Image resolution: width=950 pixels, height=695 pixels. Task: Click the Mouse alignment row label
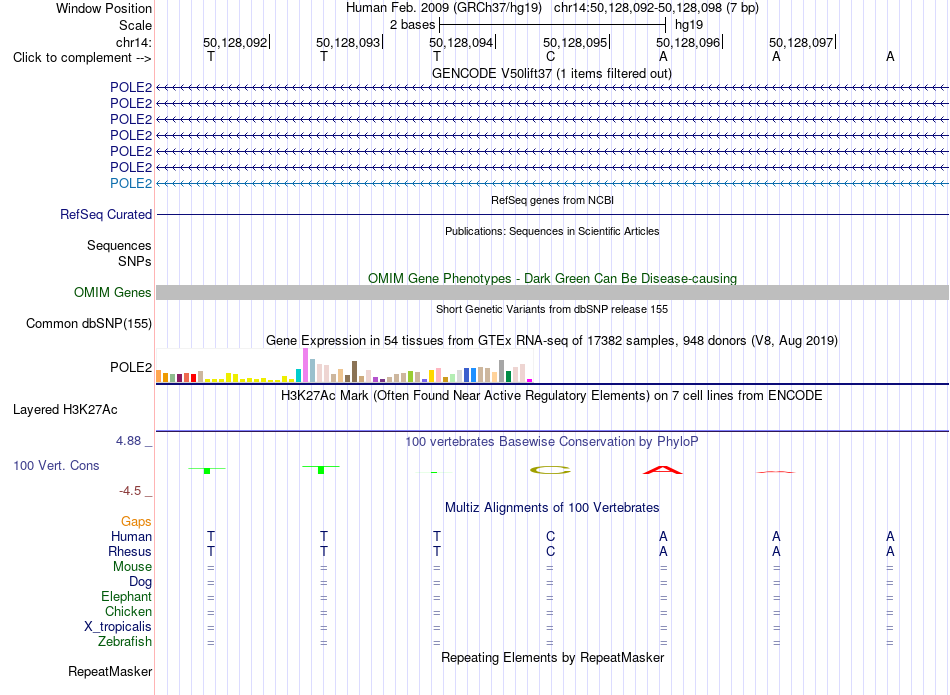pos(132,567)
